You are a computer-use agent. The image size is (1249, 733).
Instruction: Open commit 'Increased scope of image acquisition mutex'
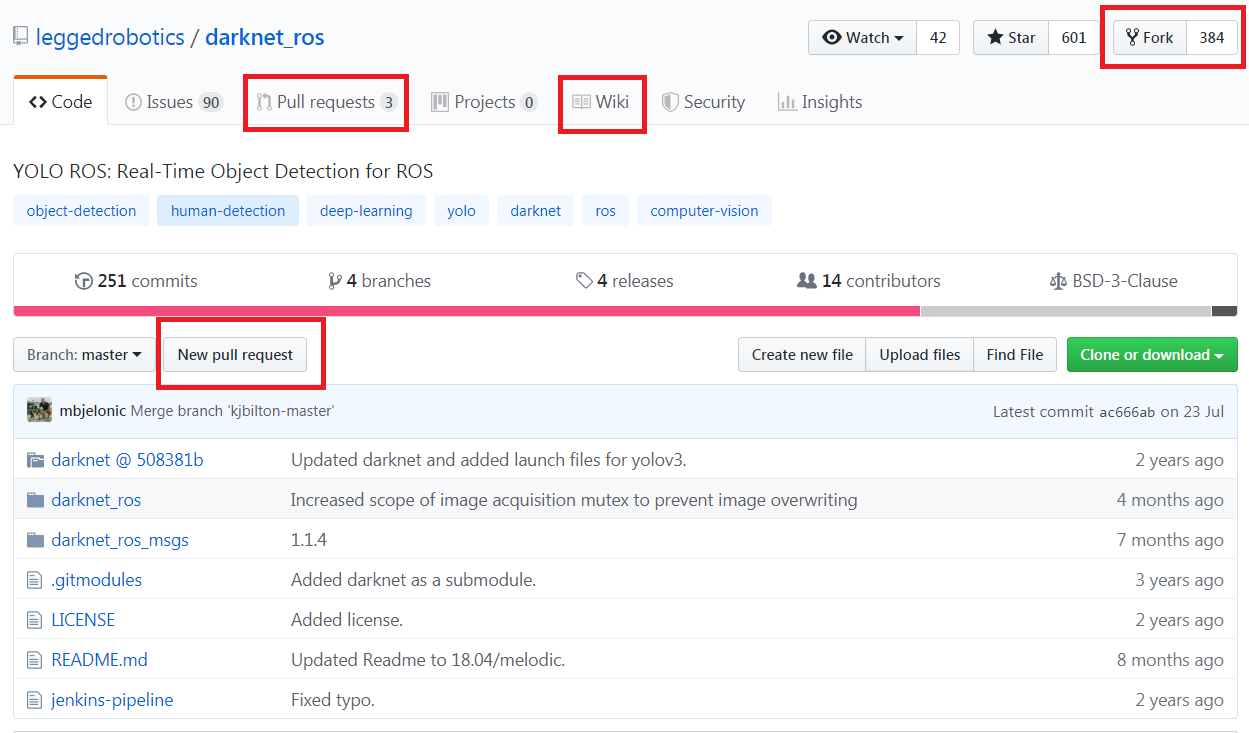574,500
